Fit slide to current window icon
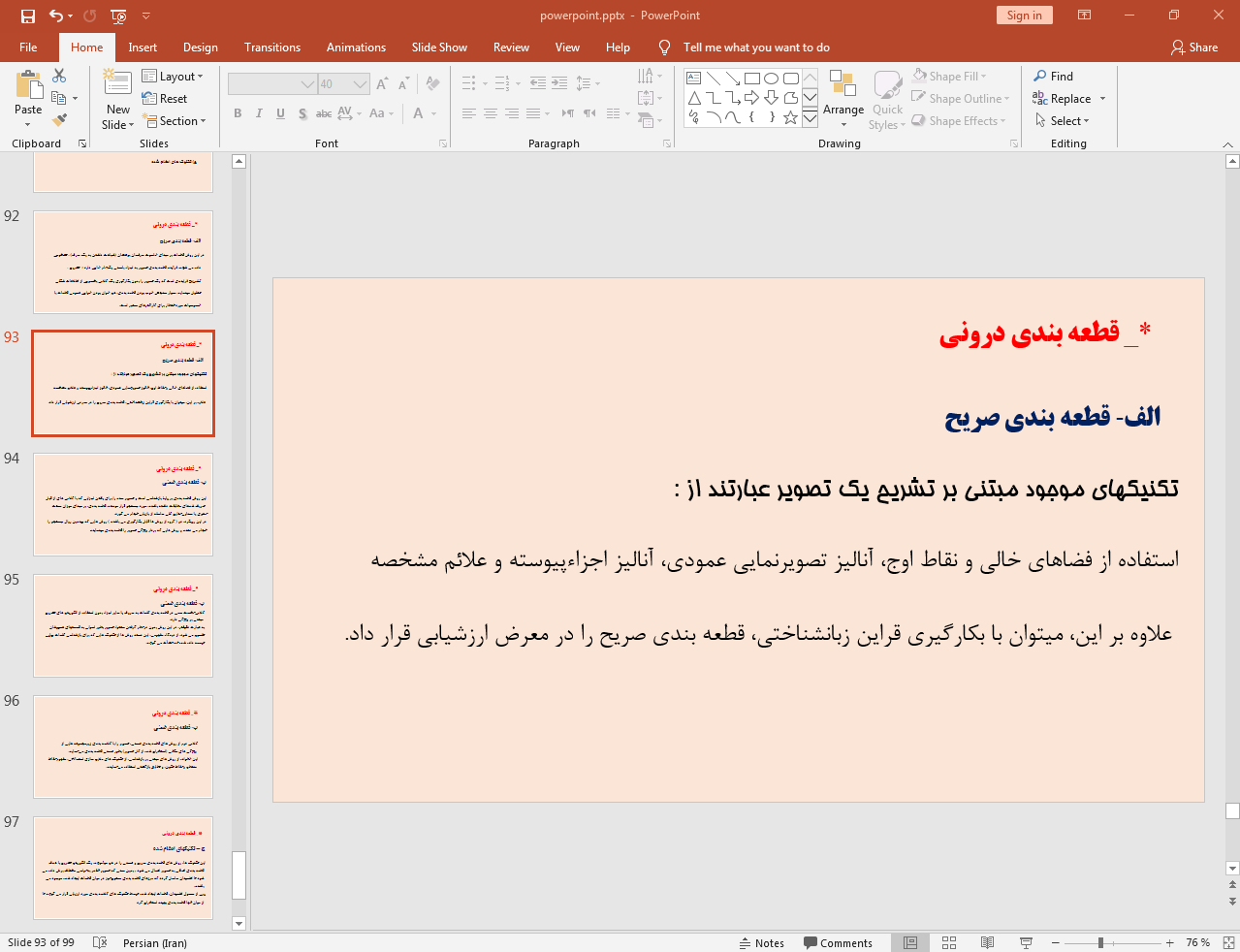The image size is (1240, 952). click(x=1228, y=942)
